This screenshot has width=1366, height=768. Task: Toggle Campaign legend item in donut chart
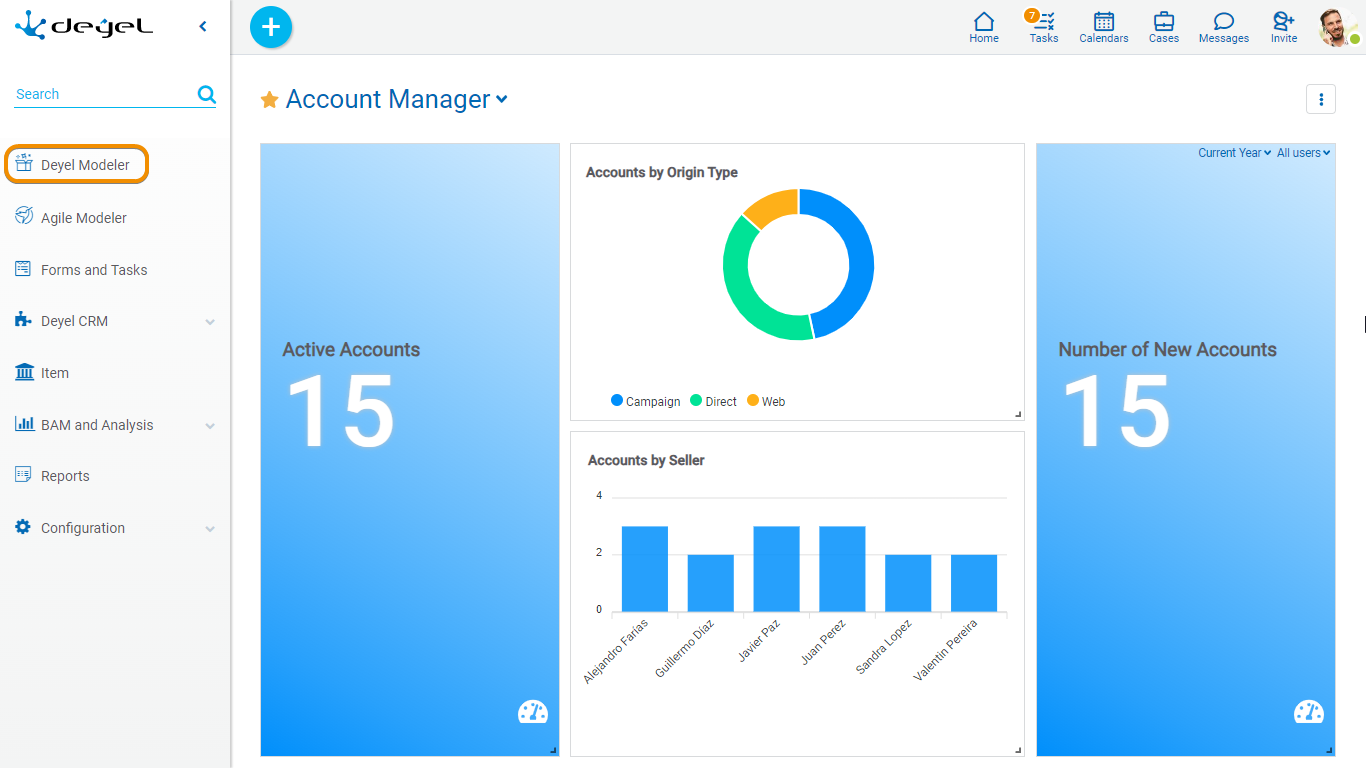click(645, 401)
